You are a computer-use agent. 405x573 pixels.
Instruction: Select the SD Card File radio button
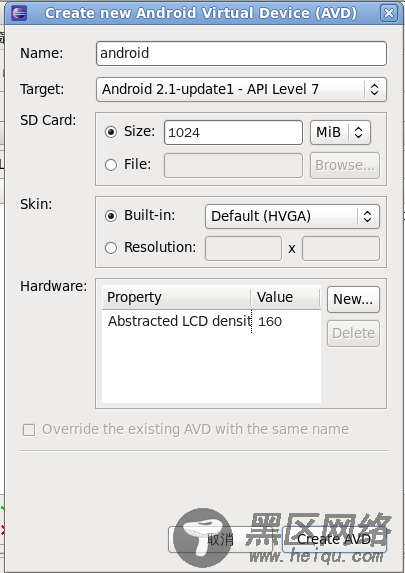click(111, 165)
